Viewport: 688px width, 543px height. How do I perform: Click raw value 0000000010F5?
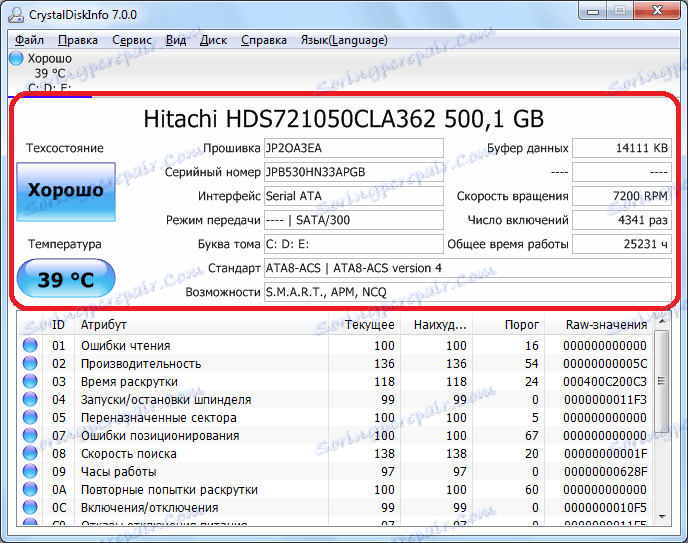[605, 507]
